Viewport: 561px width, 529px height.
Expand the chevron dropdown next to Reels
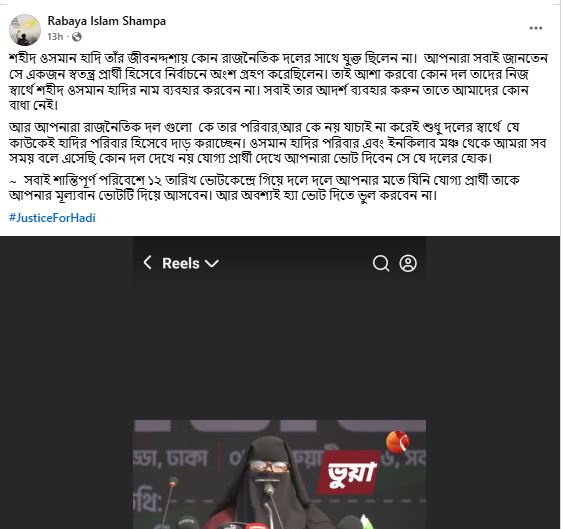coord(211,264)
